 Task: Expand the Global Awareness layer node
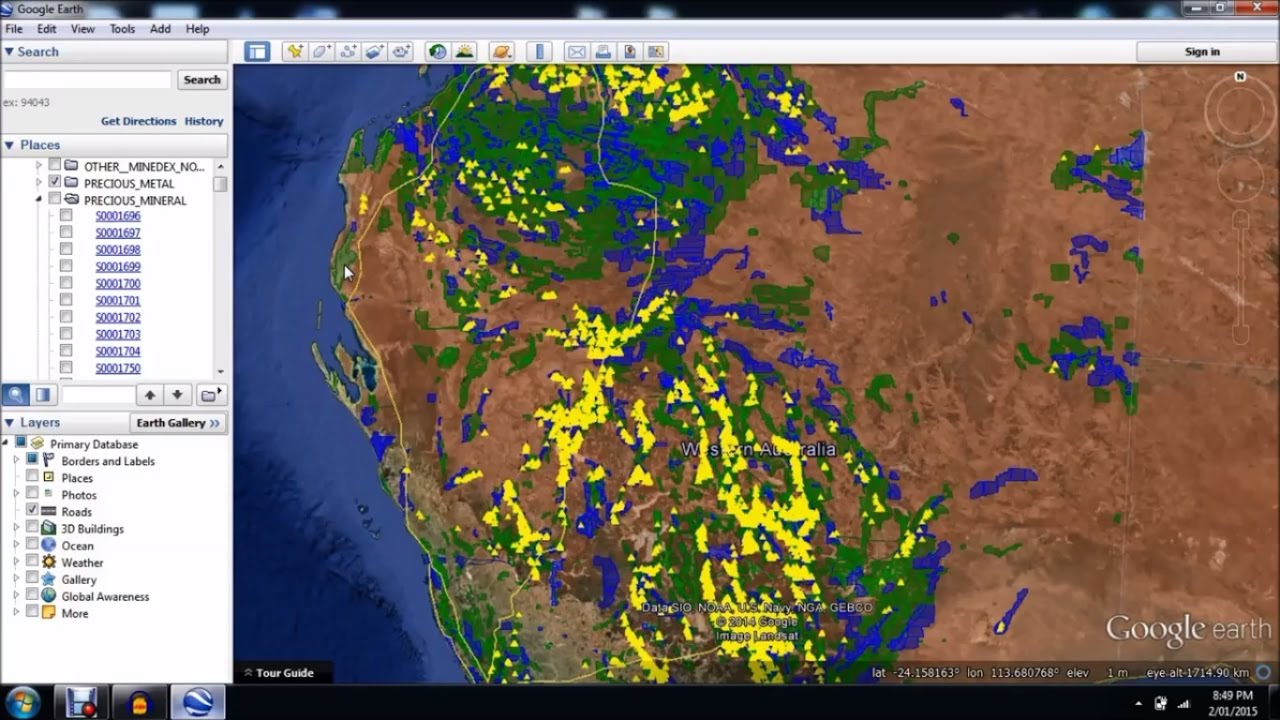16,596
